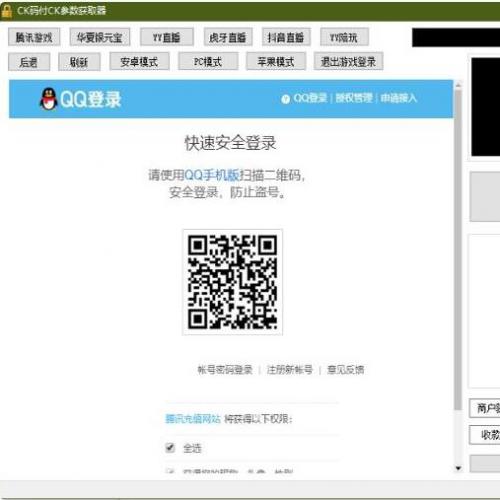The height and width of the screenshot is (500, 500).
Task: Open the QQ登录 header link
Action: coord(310,98)
